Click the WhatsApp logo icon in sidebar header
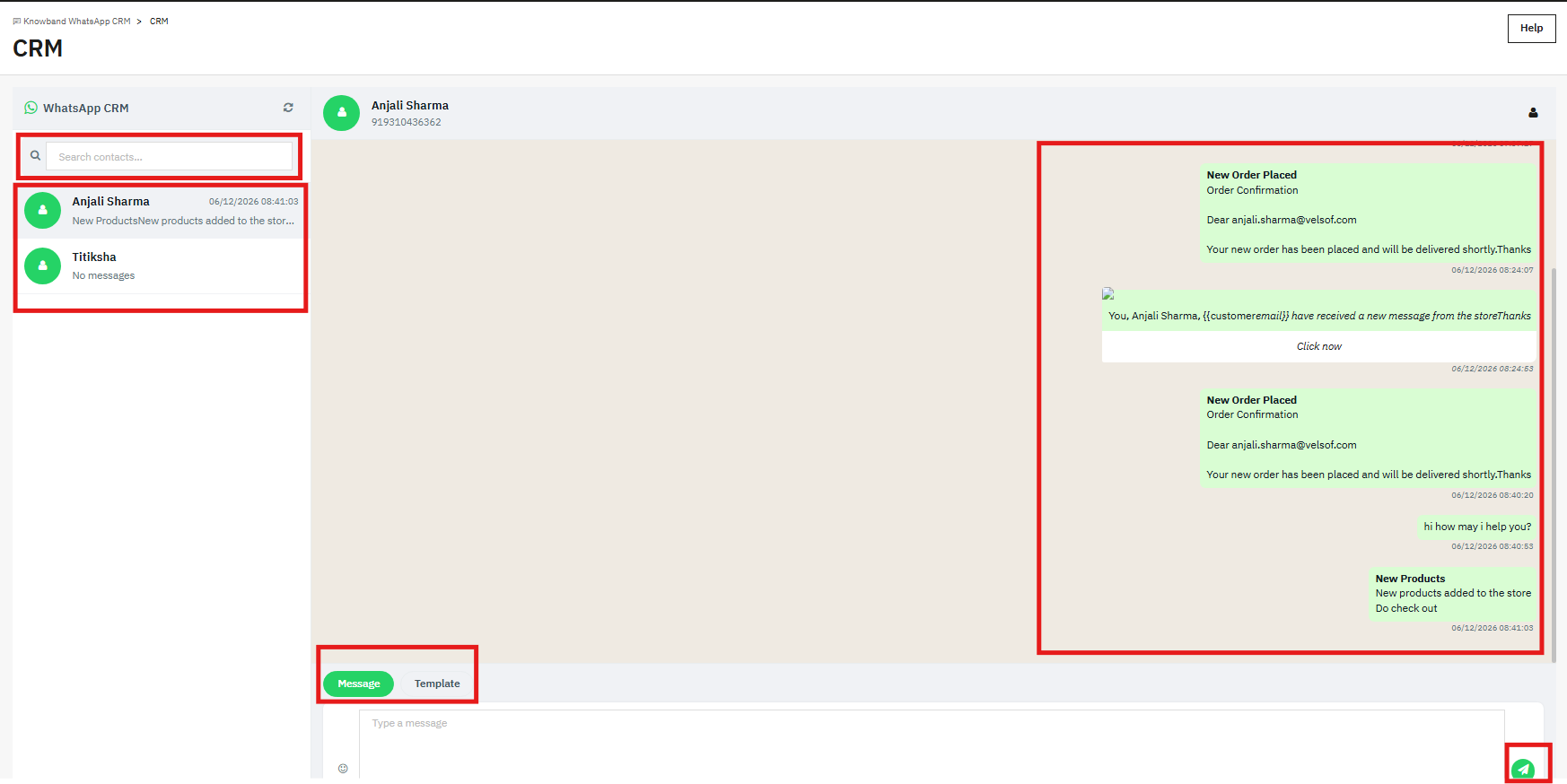This screenshot has height=784, width=1567. coord(31,108)
